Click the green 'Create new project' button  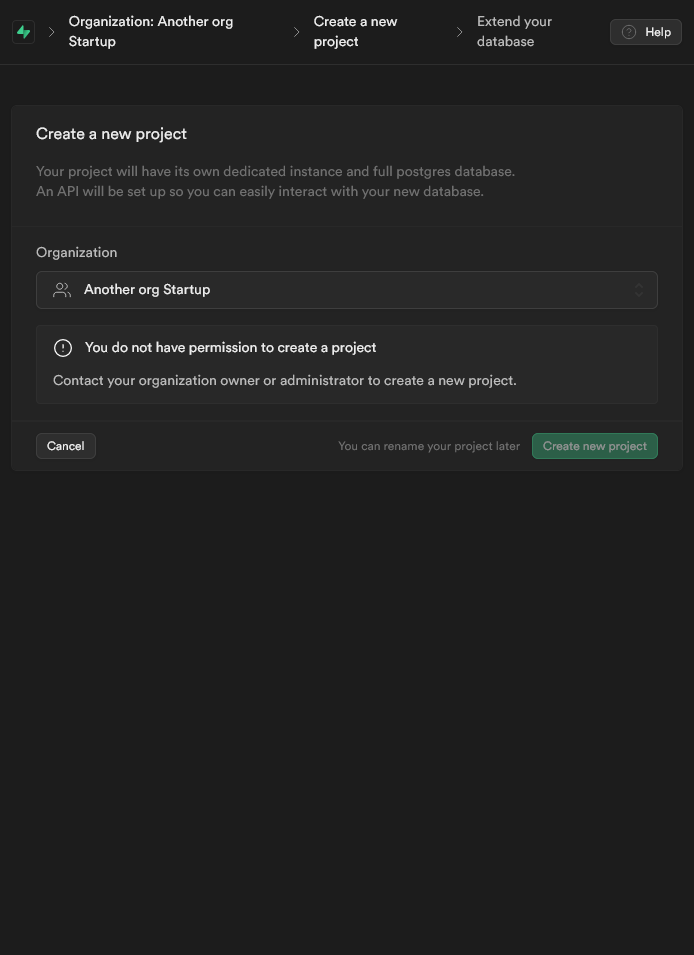[594, 446]
